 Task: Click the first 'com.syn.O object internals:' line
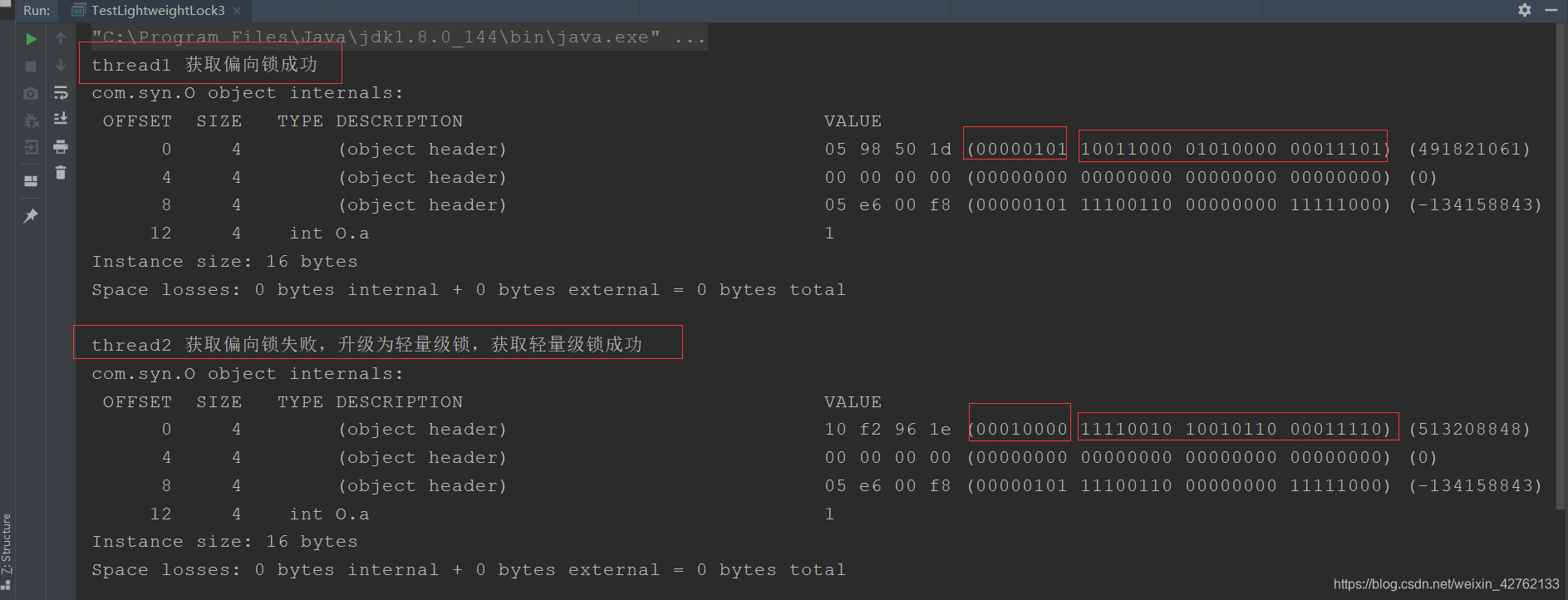tap(248, 93)
